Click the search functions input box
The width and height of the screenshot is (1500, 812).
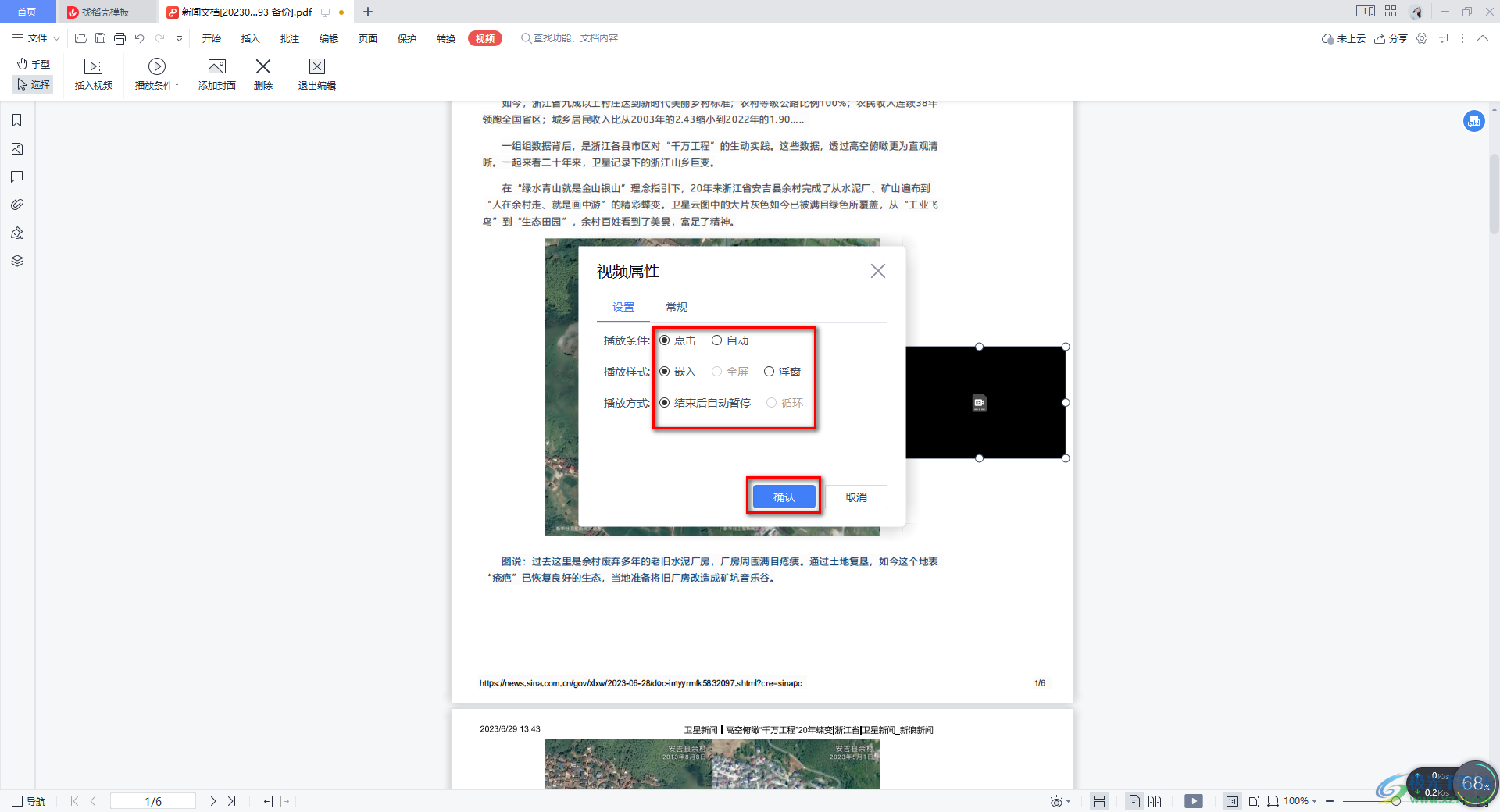(x=570, y=38)
